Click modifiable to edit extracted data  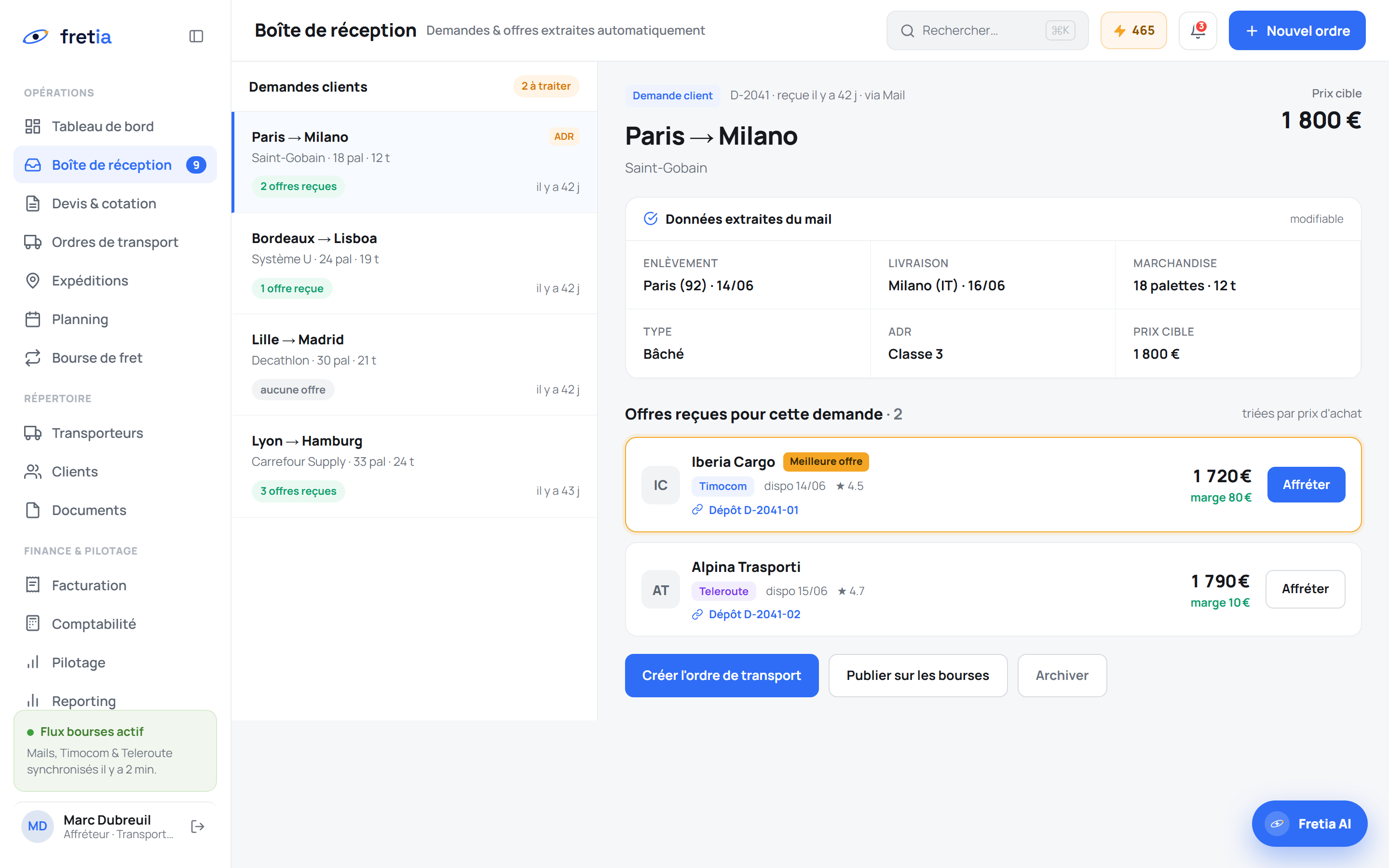pos(1316,219)
